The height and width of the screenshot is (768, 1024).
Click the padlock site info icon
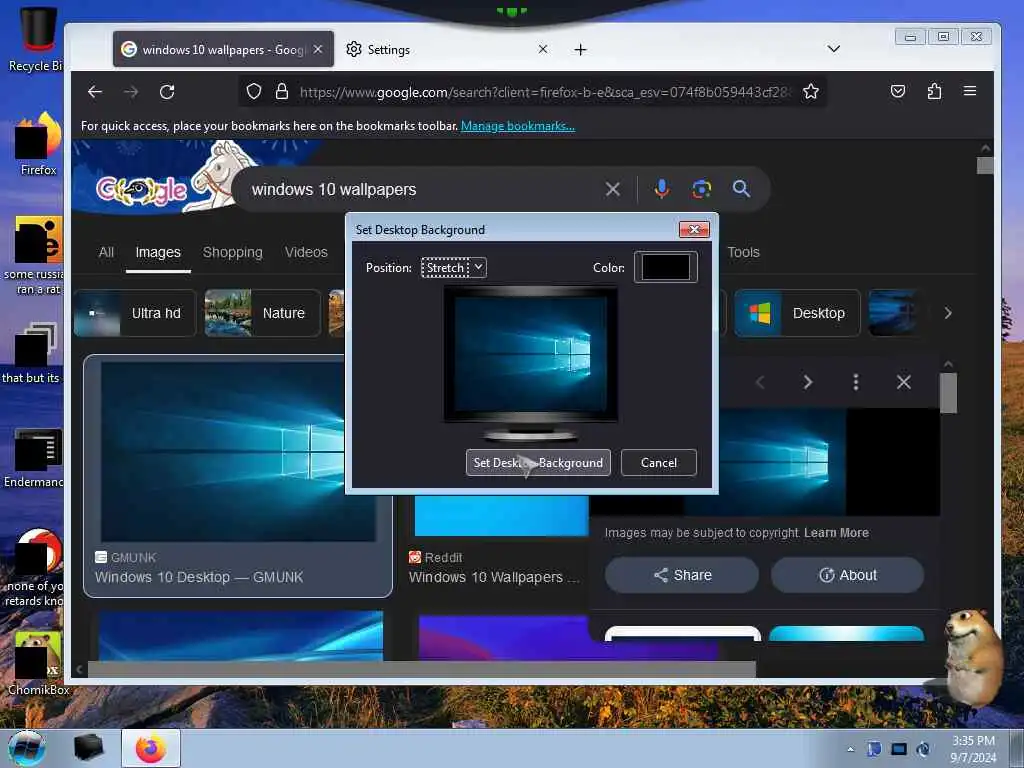pos(281,91)
